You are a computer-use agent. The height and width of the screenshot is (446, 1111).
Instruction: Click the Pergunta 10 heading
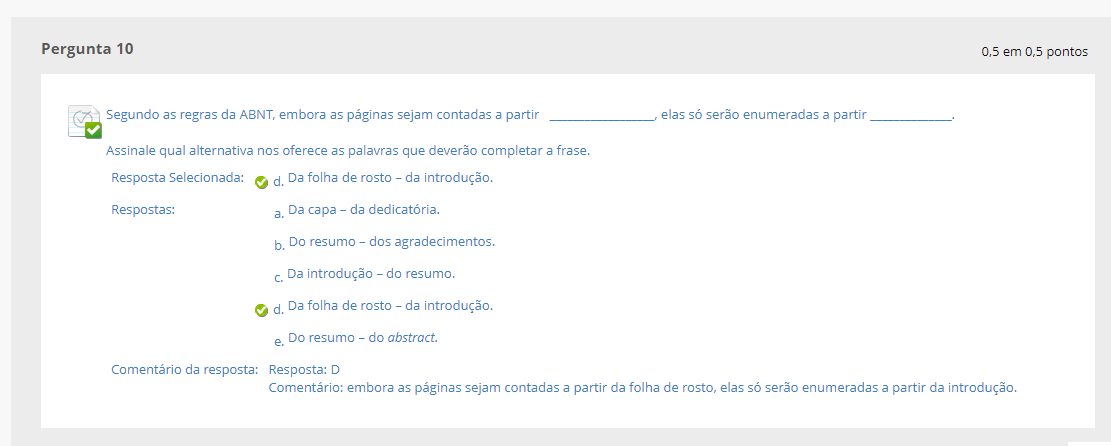(87, 48)
